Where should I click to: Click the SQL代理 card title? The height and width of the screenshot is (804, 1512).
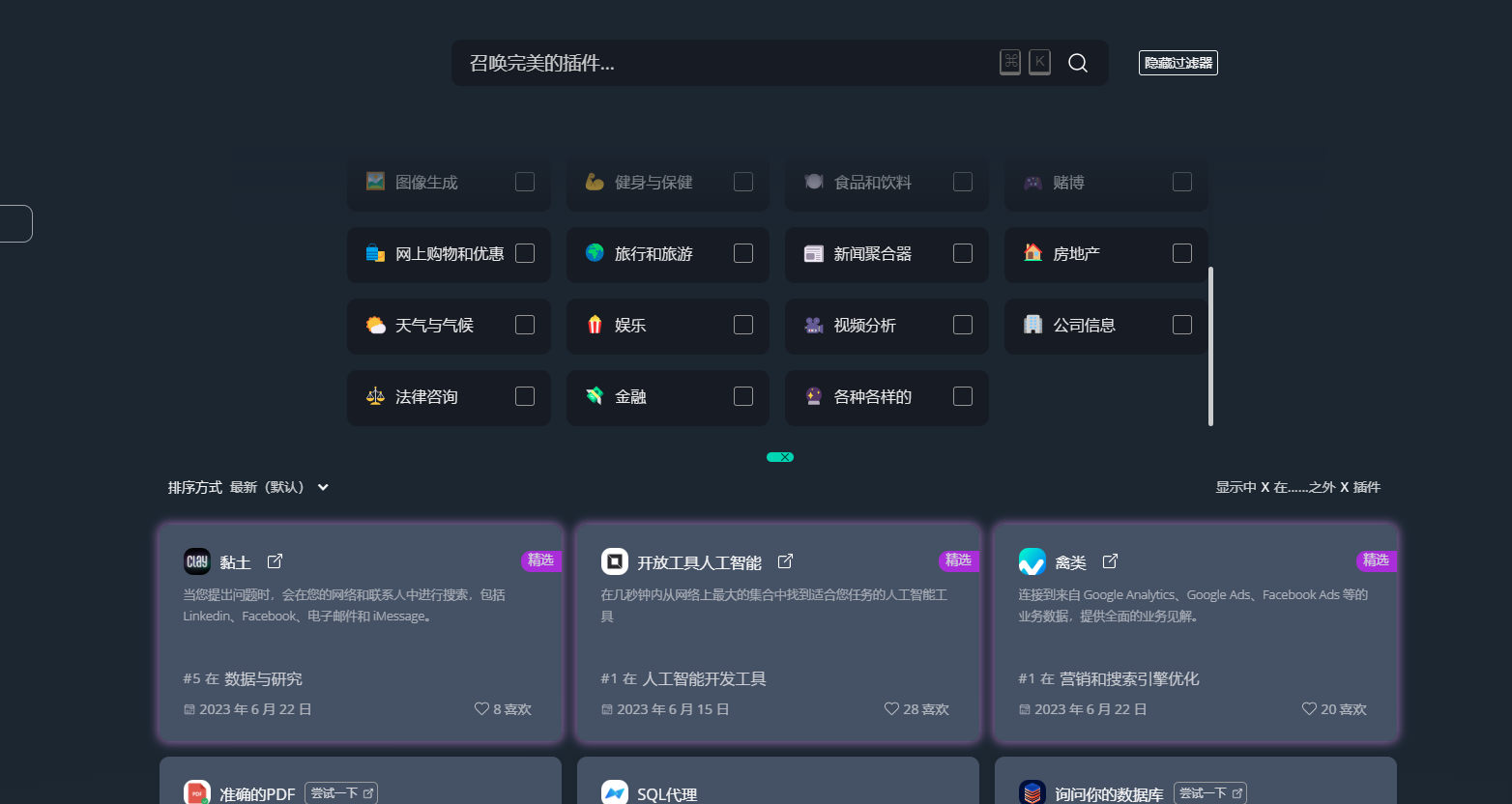[x=667, y=794]
